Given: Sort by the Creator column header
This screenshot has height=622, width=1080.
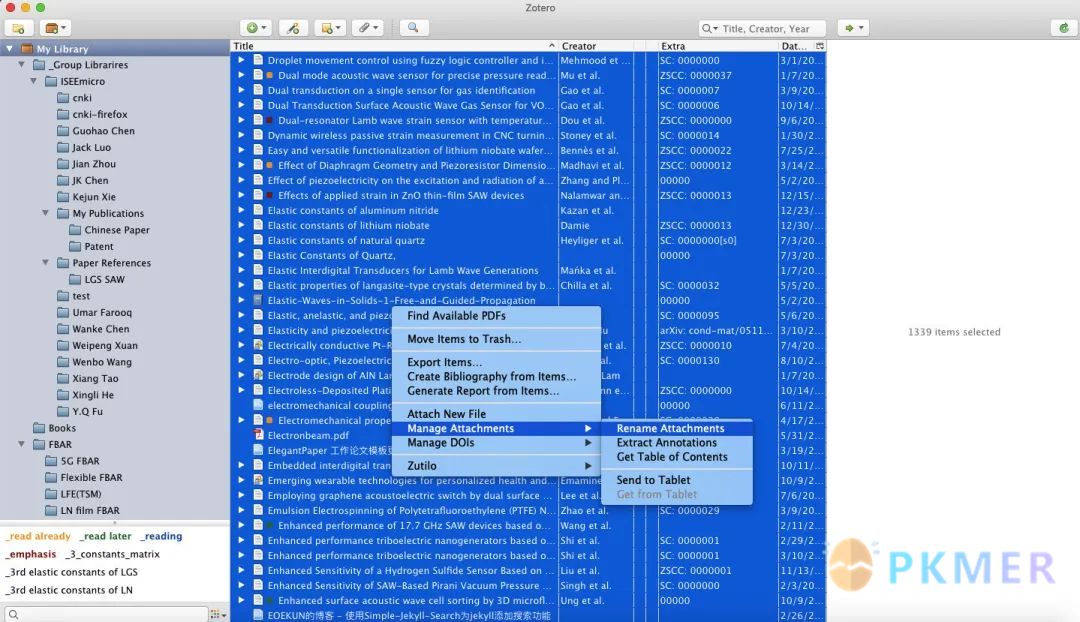Looking at the screenshot, I should click(596, 46).
